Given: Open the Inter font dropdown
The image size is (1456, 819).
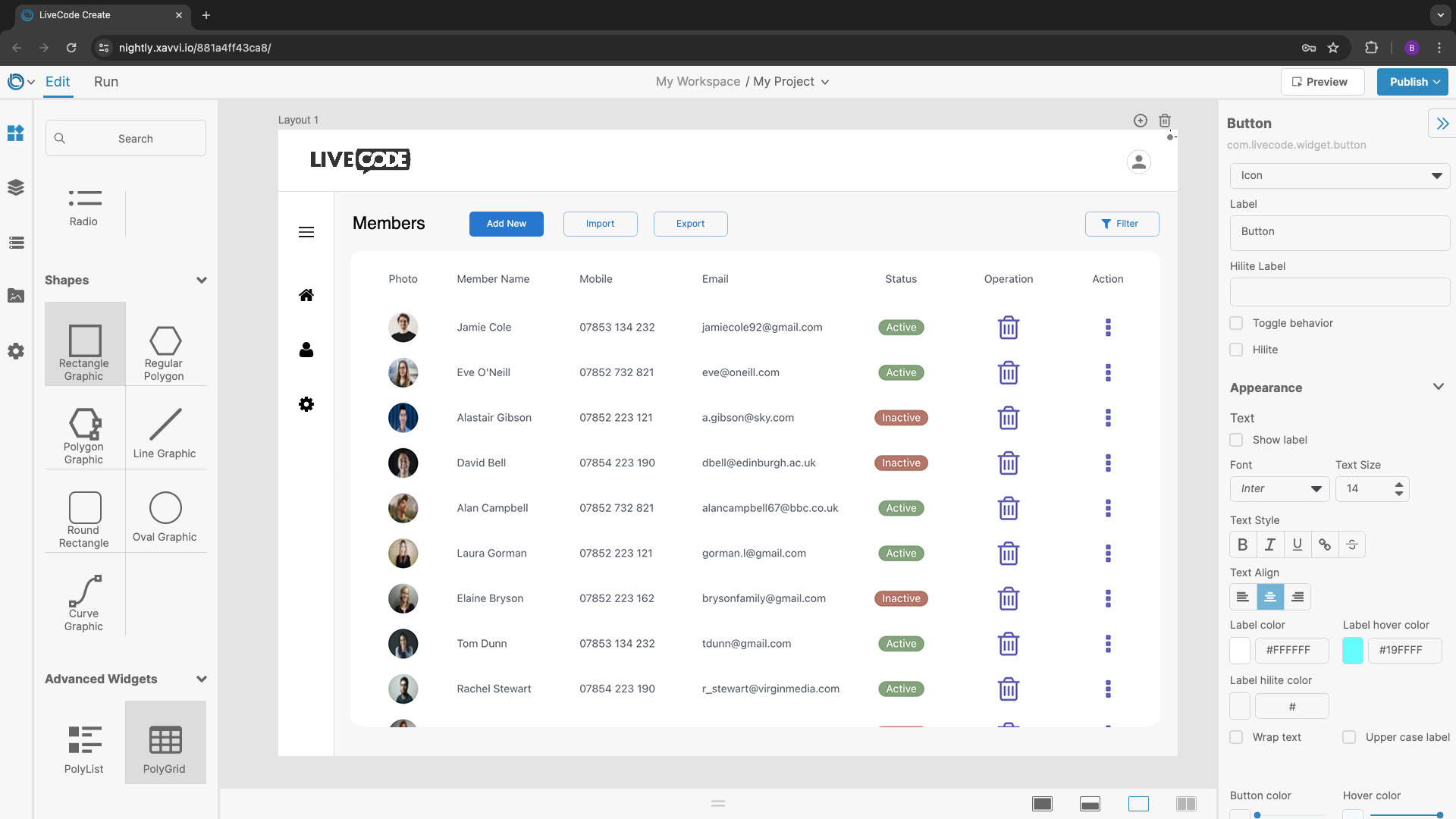Looking at the screenshot, I should coord(1279,488).
